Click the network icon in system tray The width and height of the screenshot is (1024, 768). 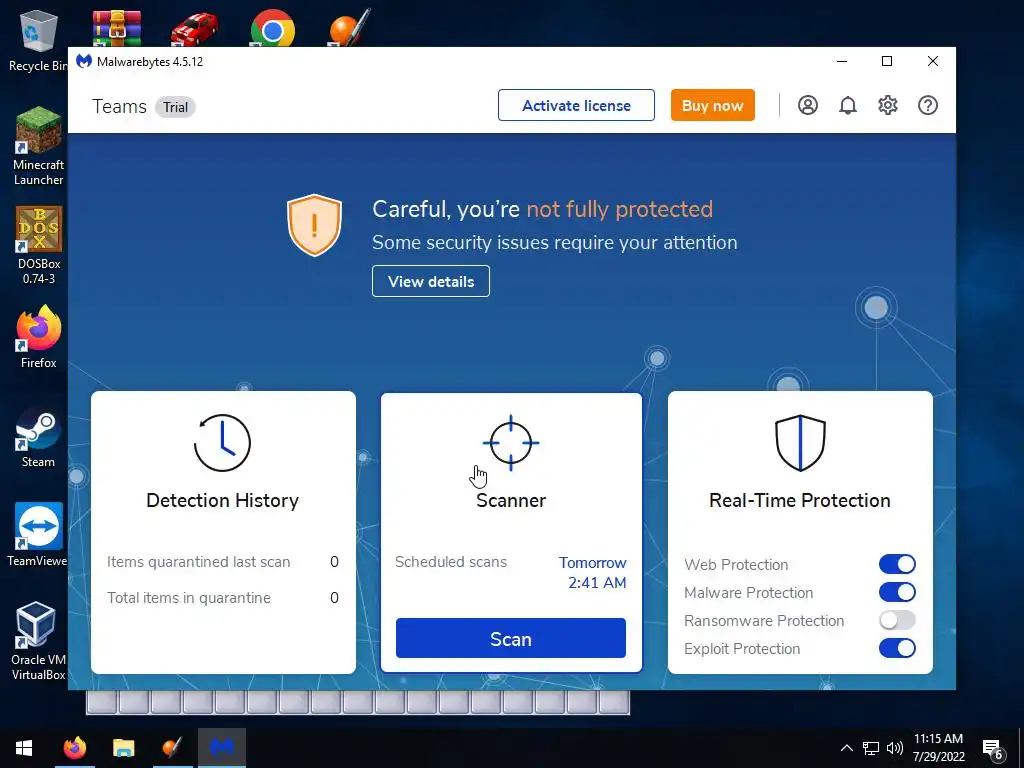click(871, 748)
